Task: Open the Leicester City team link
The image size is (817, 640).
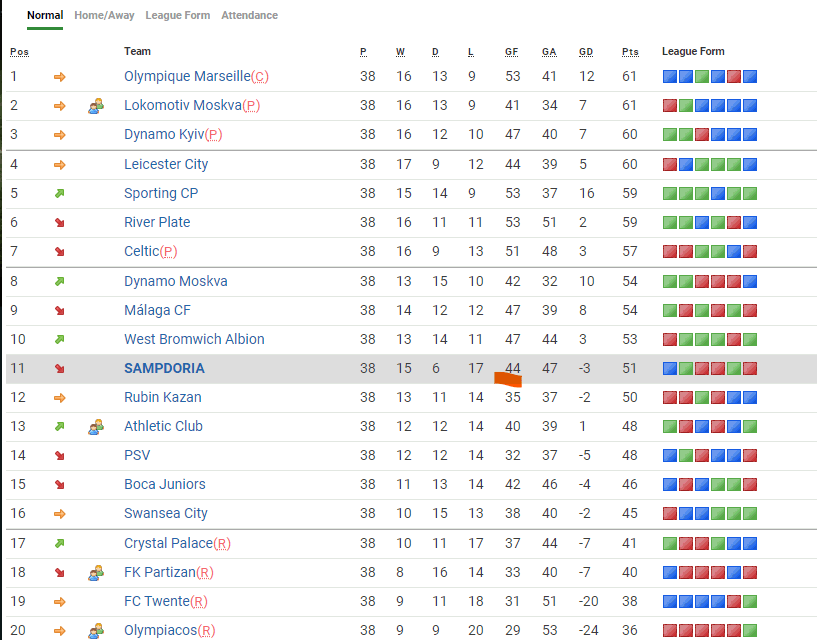Action: [166, 164]
